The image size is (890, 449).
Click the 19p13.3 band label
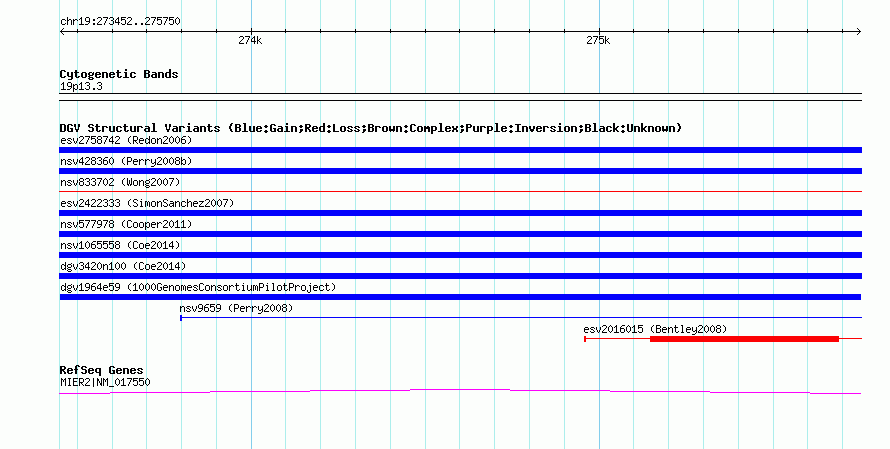coord(81,87)
